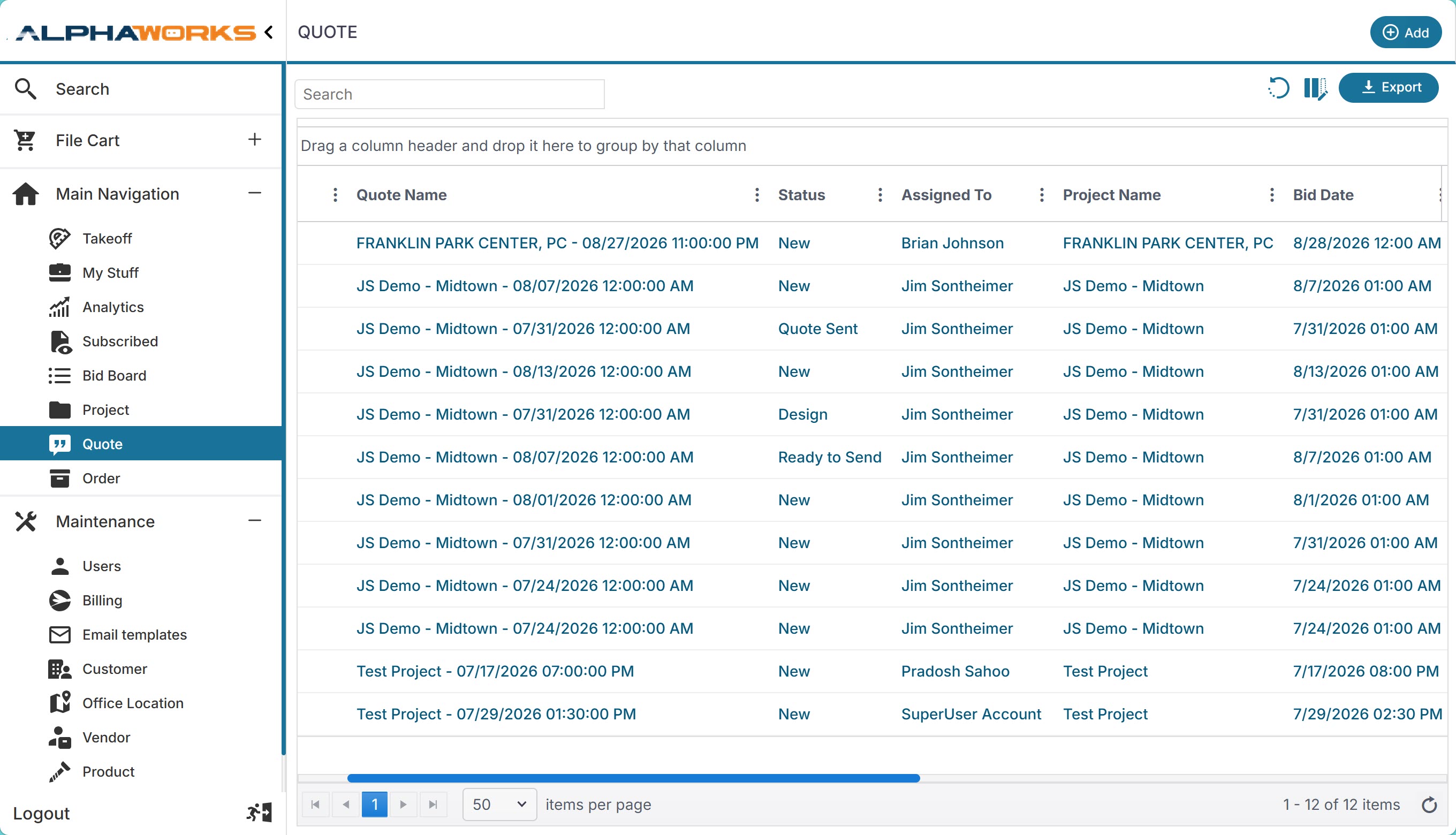1456x835 pixels.
Task: Click the File Cart shopping cart icon
Action: tap(25, 140)
